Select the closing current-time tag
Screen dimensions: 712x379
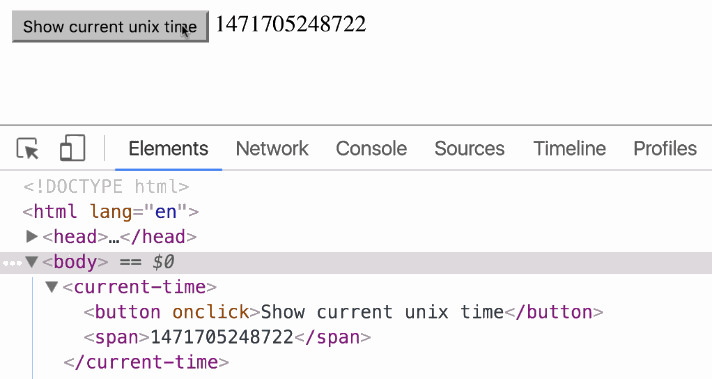point(146,362)
